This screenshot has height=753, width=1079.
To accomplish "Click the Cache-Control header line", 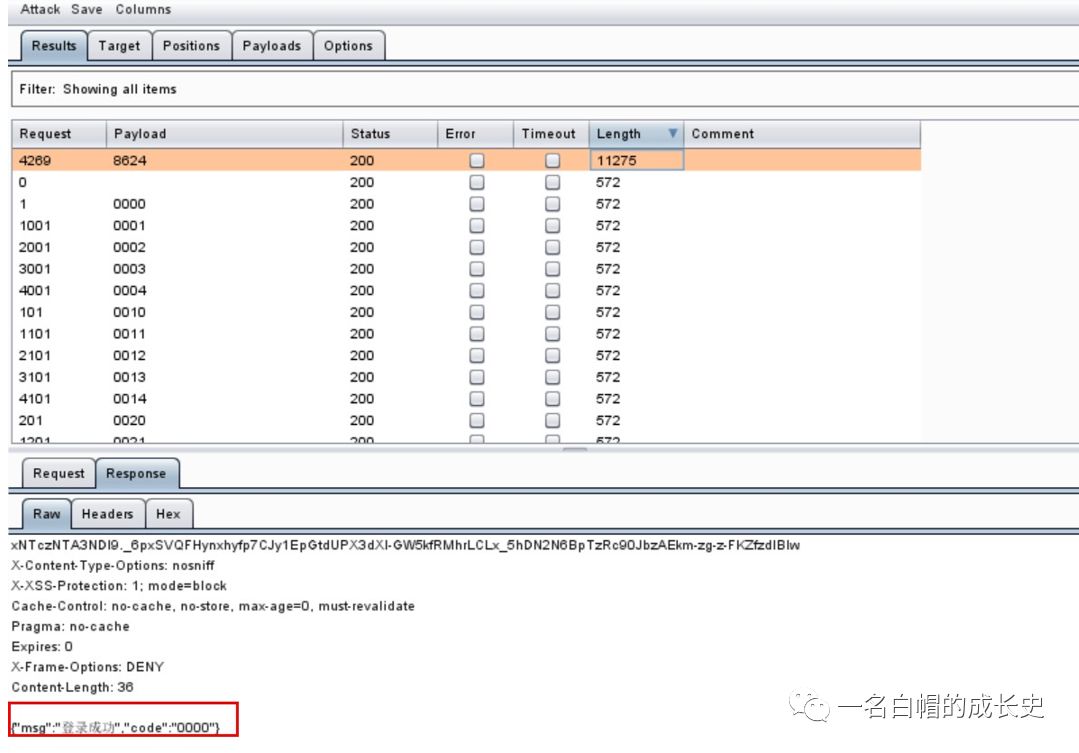I will 213,606.
